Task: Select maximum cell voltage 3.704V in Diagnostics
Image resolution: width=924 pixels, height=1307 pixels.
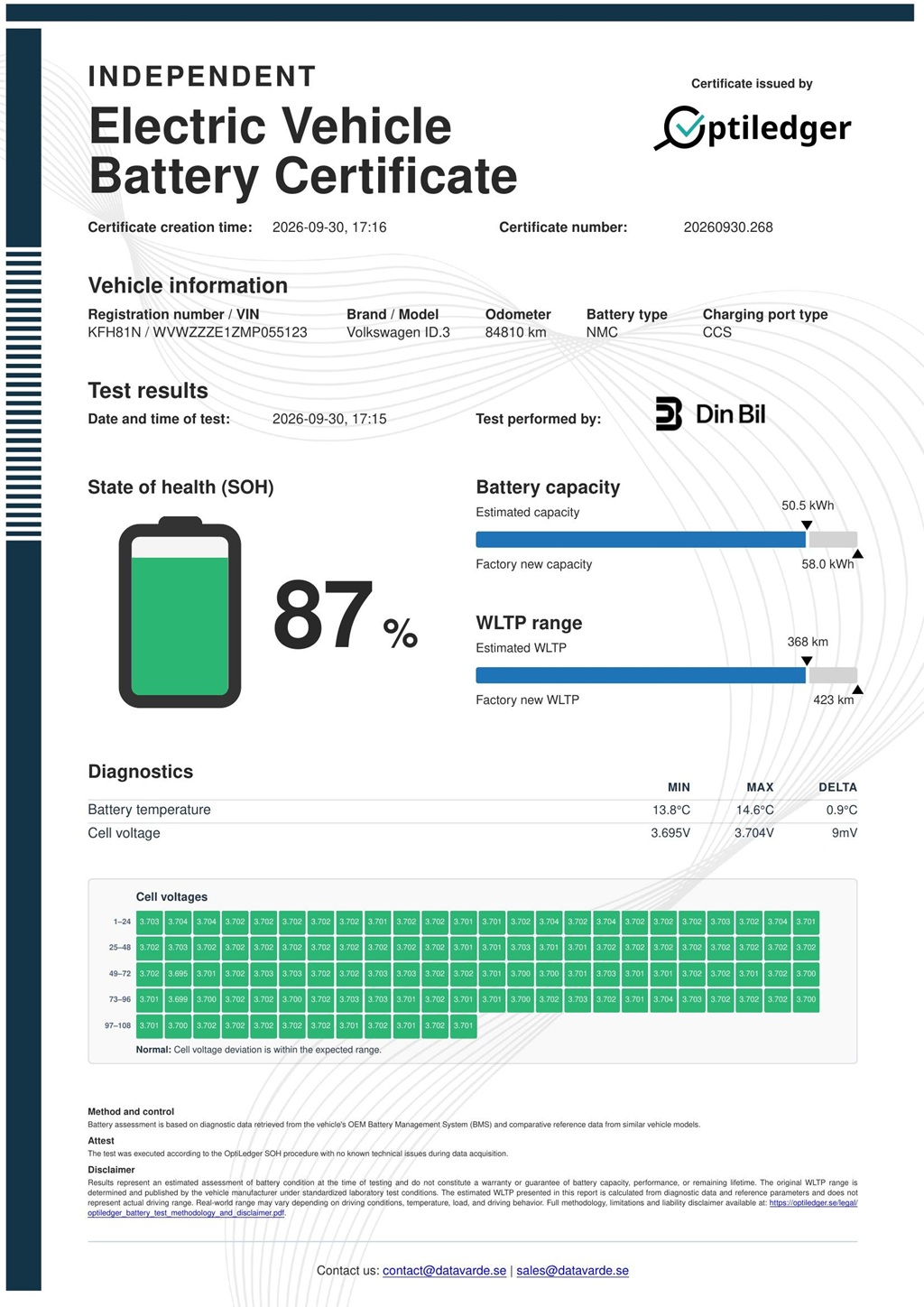Action: 754,833
